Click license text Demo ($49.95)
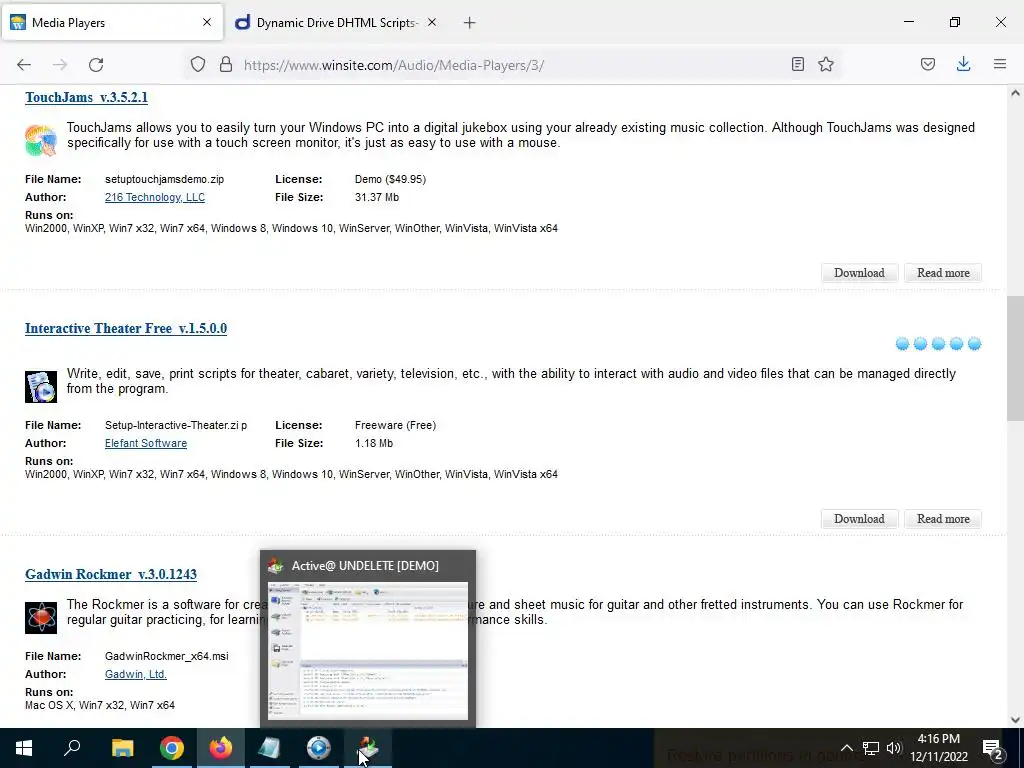The image size is (1024, 768). click(x=391, y=180)
